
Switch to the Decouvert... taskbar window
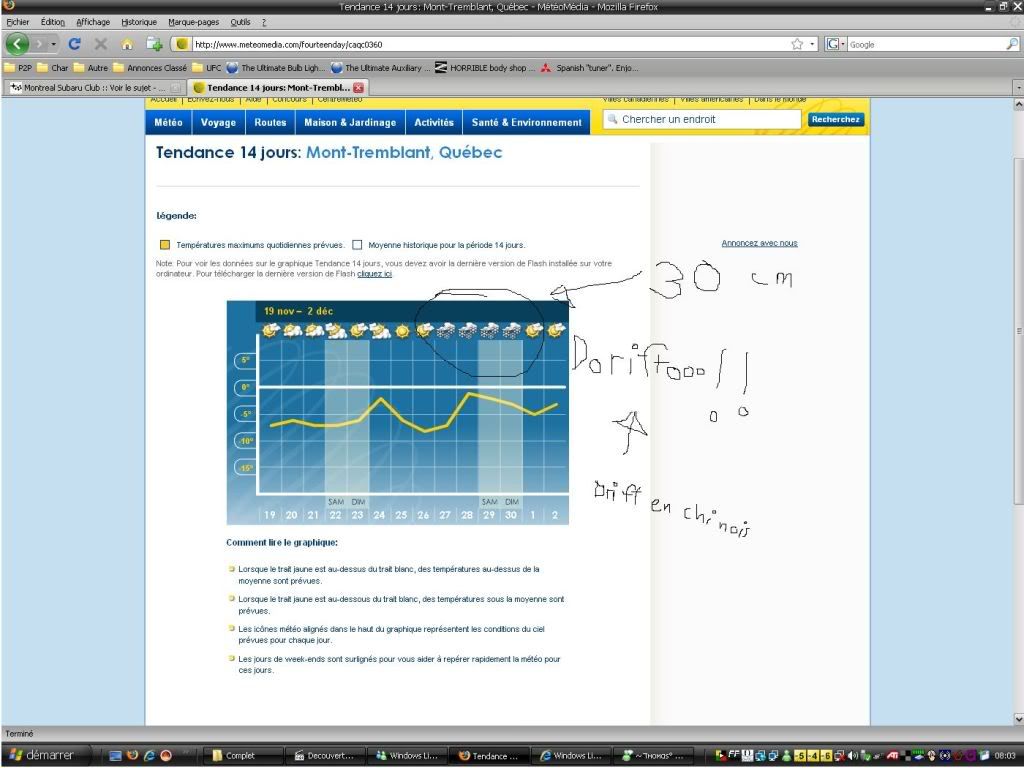pyautogui.click(x=325, y=756)
